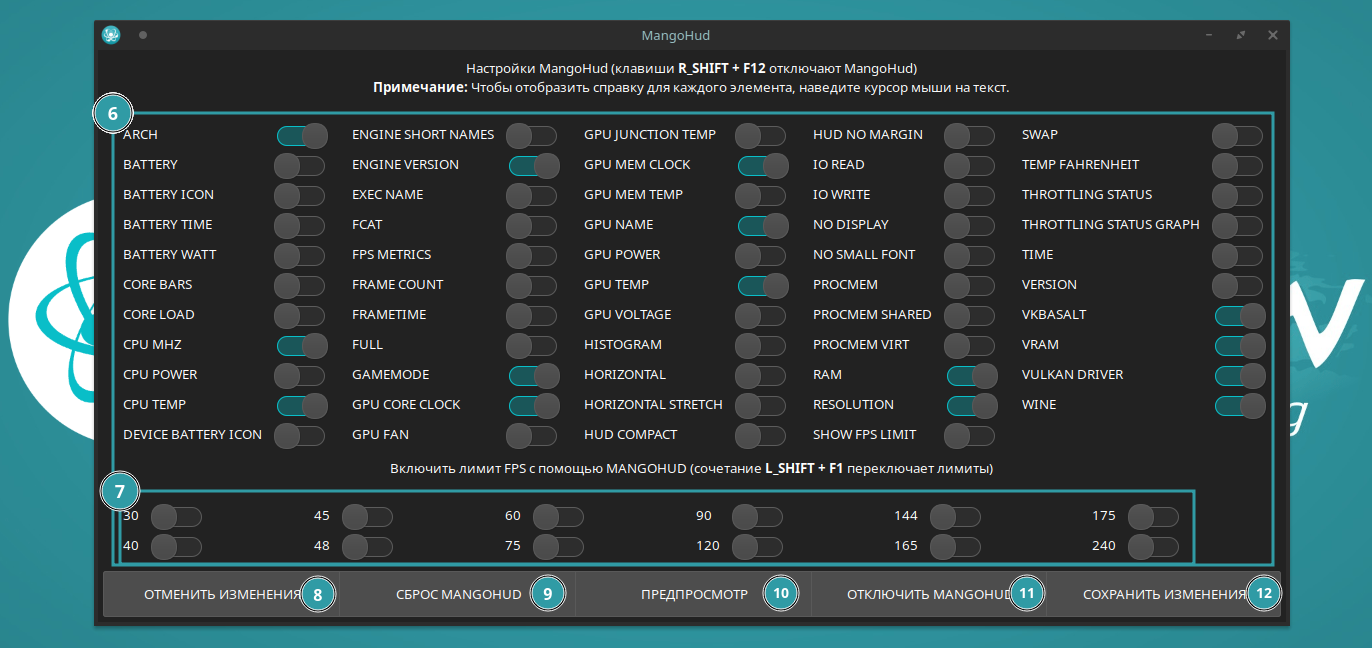
Task: Click the app logo icon in title bar
Action: click(x=111, y=35)
